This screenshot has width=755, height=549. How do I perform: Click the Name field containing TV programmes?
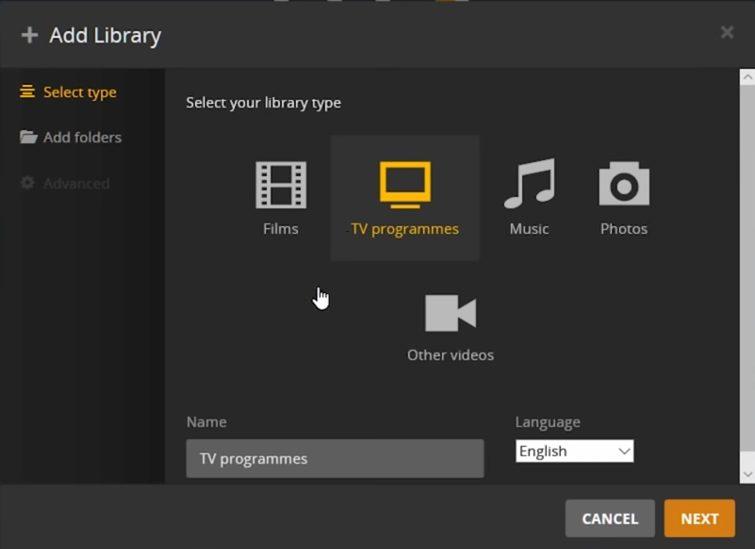tap(335, 459)
